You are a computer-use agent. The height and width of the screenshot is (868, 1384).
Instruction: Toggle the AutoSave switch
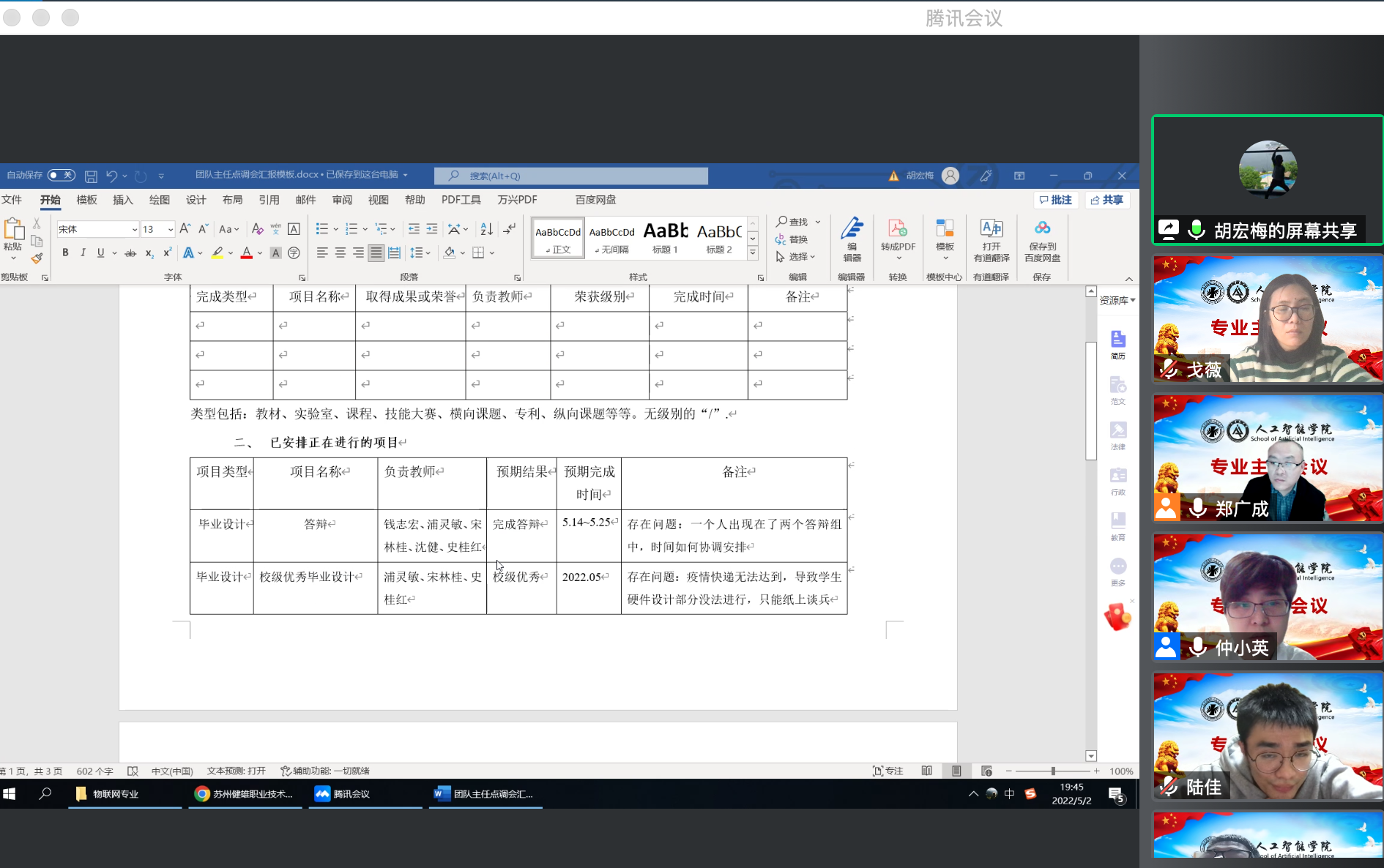tap(61, 176)
